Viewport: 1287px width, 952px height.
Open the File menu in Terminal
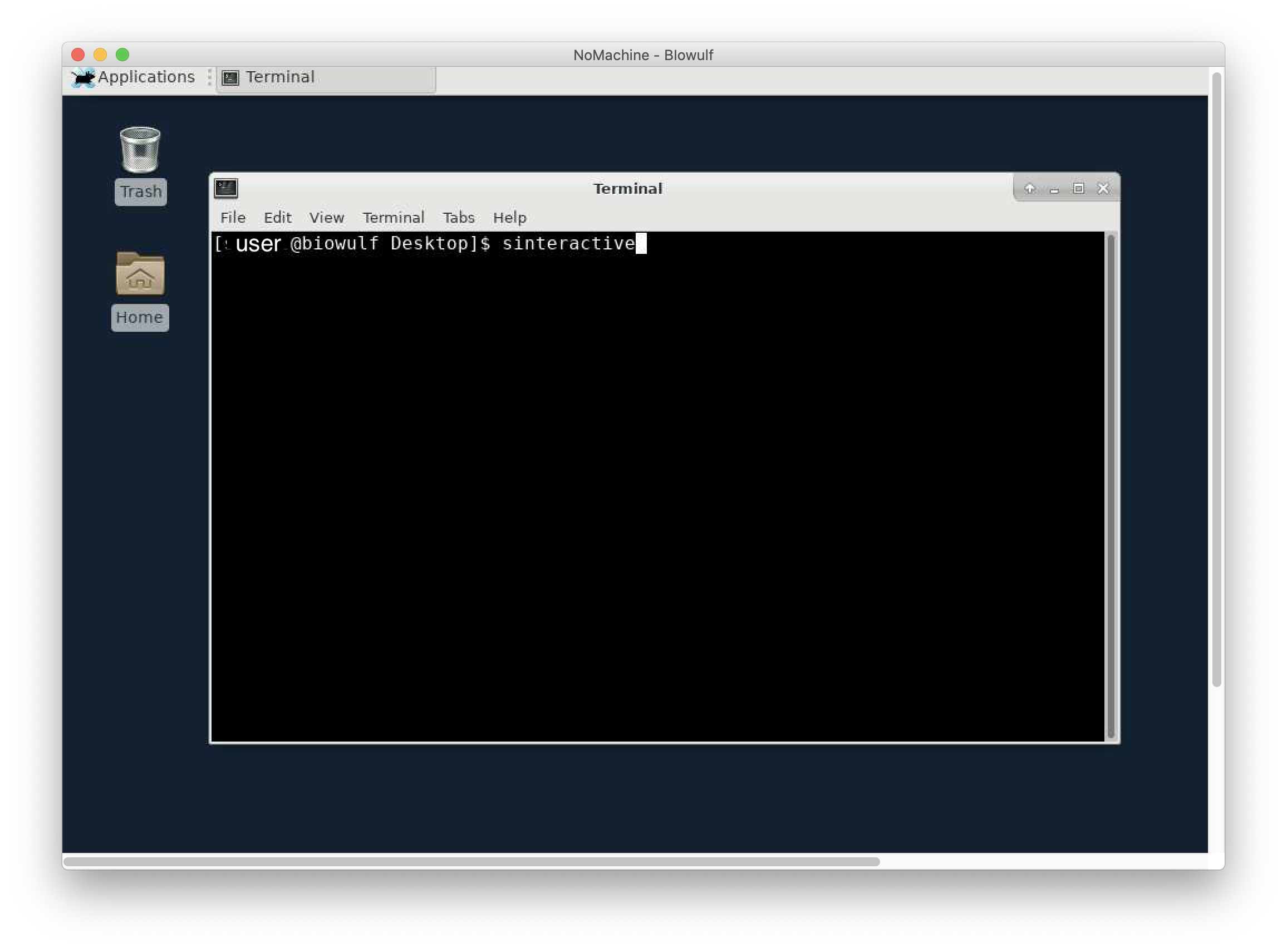(x=233, y=218)
